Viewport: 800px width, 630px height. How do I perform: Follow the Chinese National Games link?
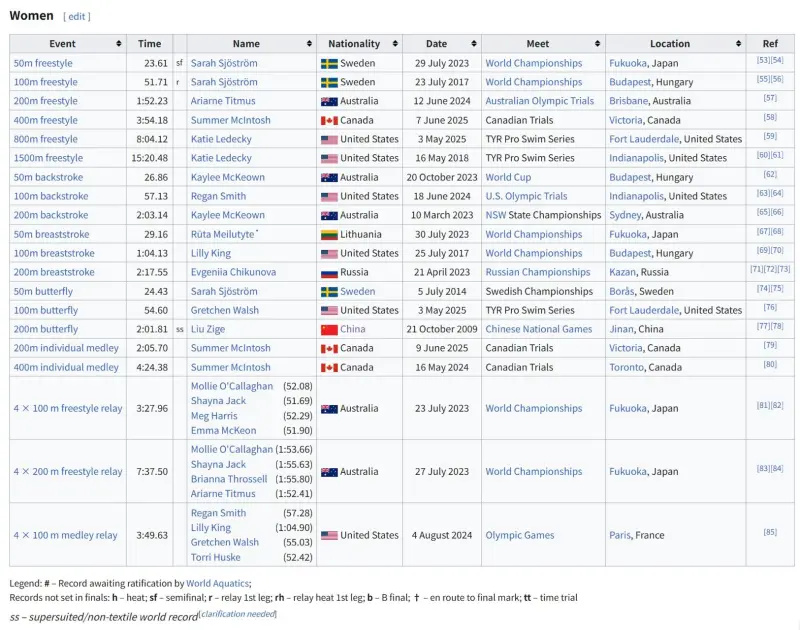point(539,330)
